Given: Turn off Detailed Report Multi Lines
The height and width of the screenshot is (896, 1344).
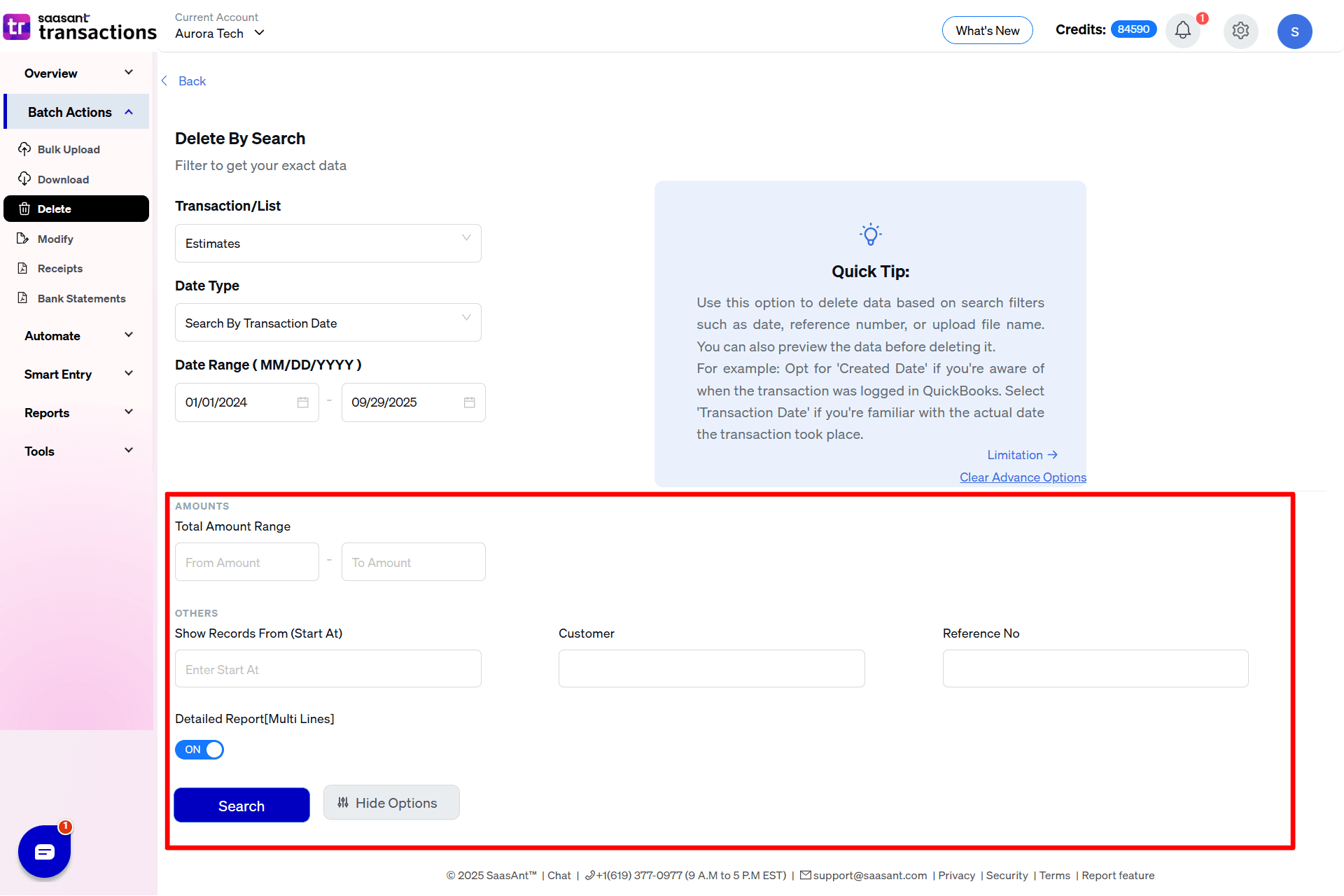Looking at the screenshot, I should tap(199, 749).
